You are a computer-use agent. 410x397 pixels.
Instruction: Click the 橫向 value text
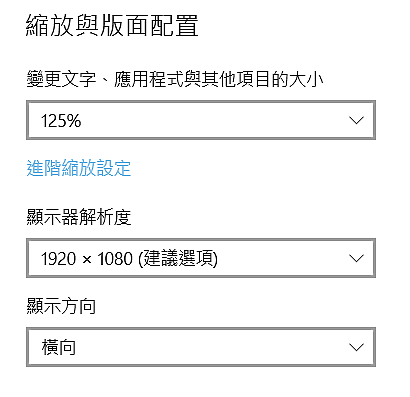click(59, 347)
